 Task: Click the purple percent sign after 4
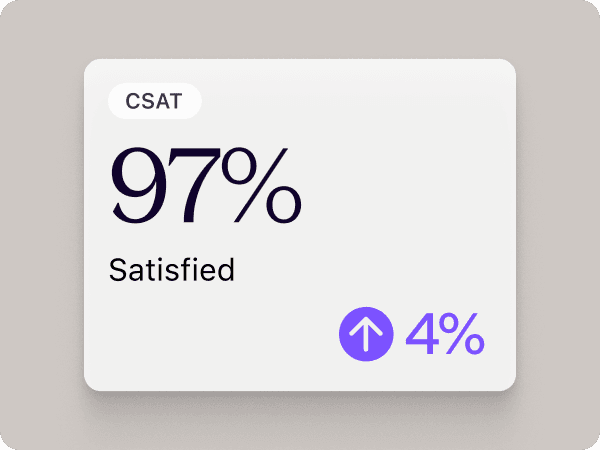[464, 334]
